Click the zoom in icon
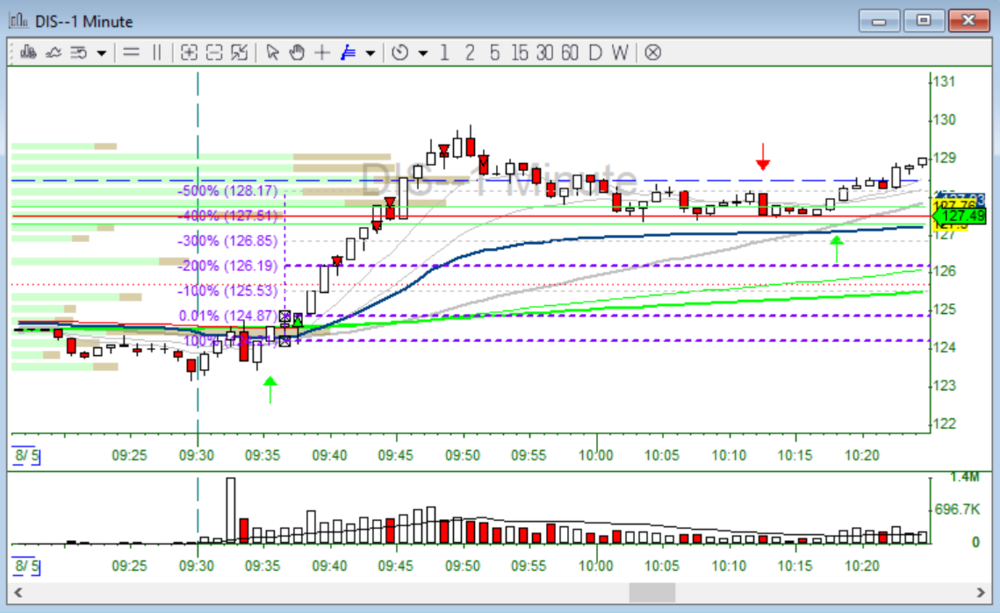This screenshot has height=613, width=1000. (x=189, y=53)
